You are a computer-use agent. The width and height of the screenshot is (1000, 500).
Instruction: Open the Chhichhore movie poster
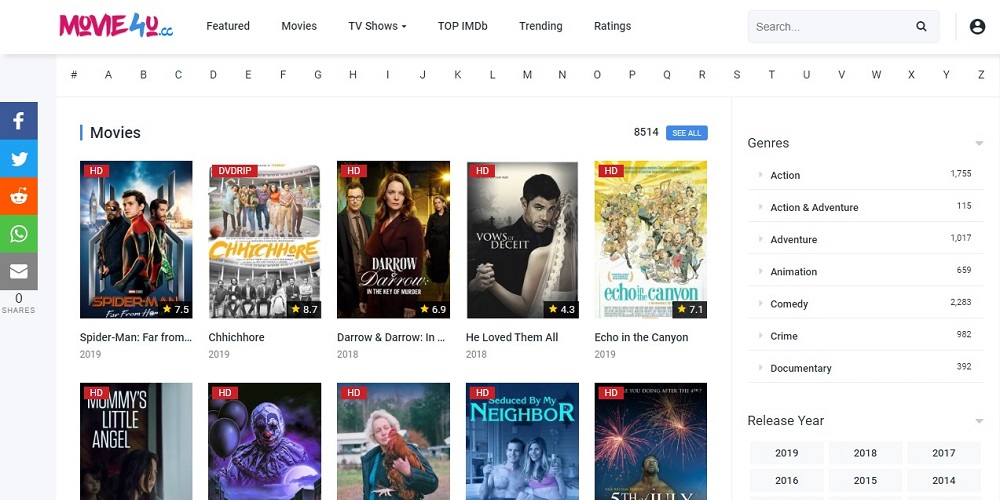(x=265, y=239)
